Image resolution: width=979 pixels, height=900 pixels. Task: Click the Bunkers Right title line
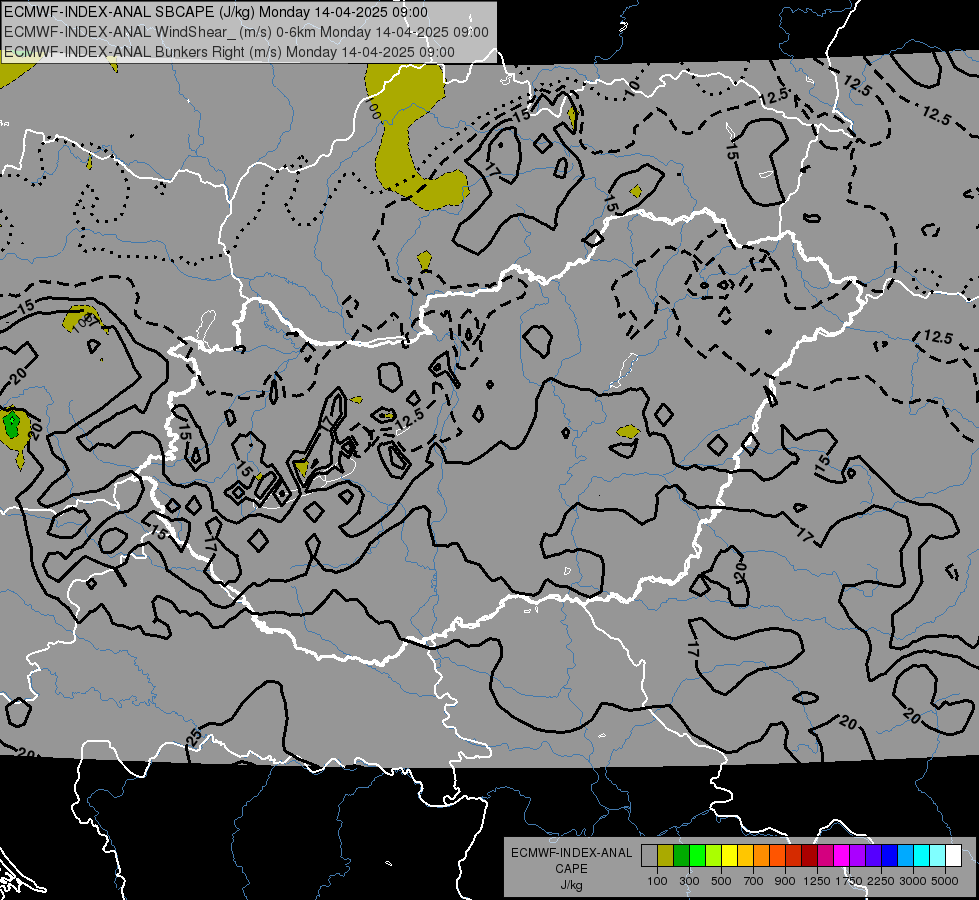coord(229,52)
